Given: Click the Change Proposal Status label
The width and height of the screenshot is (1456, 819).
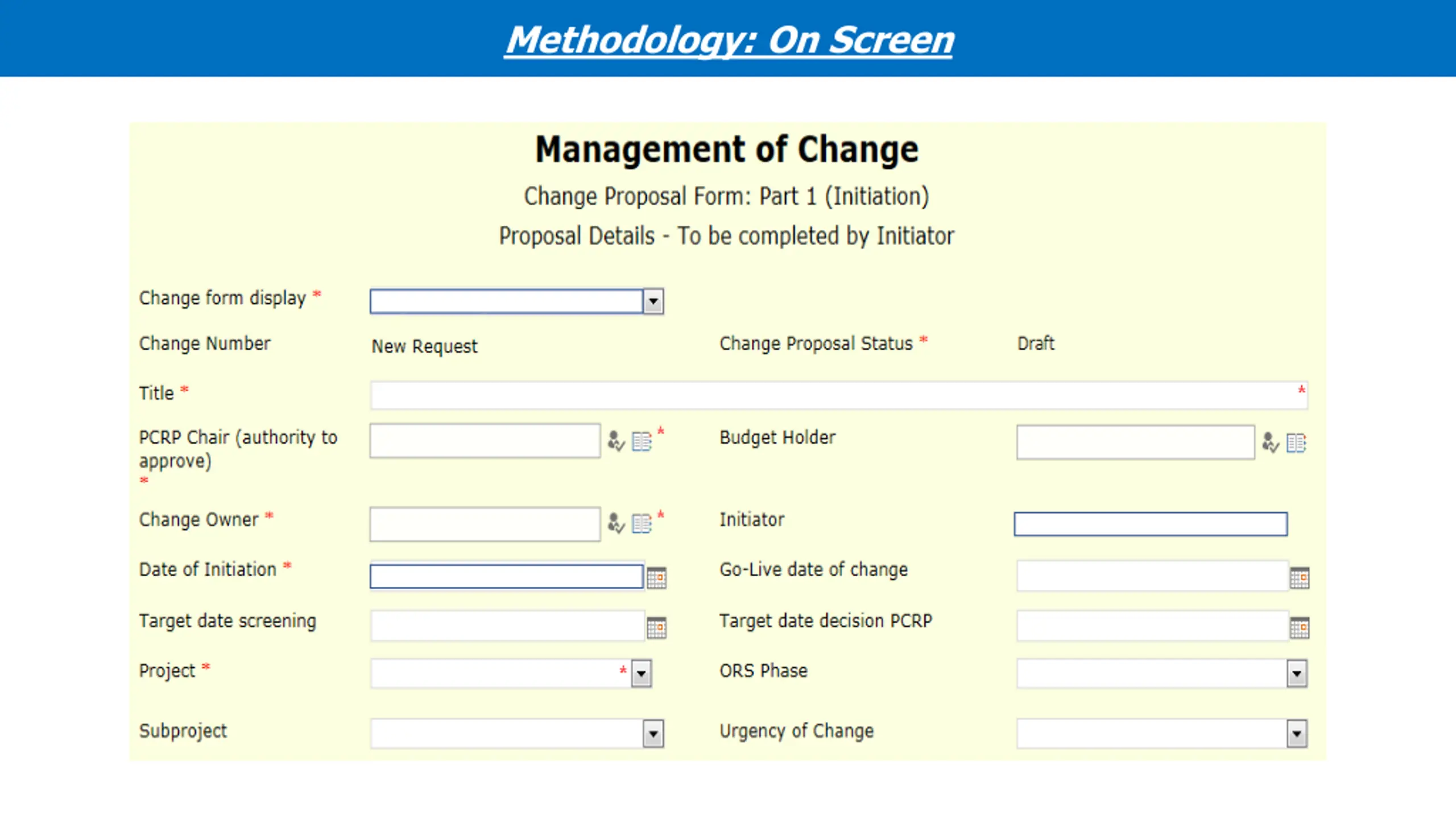Looking at the screenshot, I should coord(816,344).
